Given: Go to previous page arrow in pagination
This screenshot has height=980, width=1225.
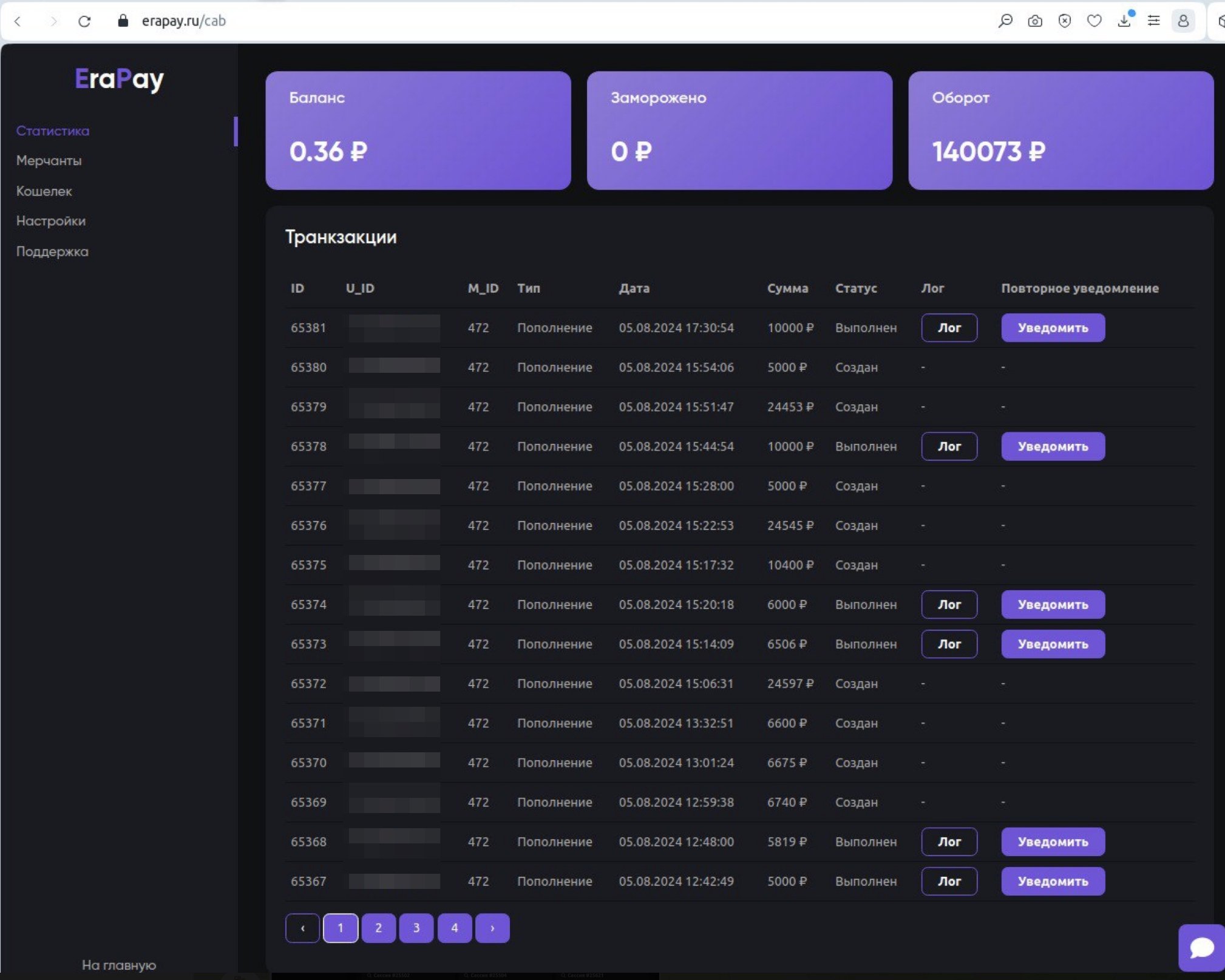Looking at the screenshot, I should click(302, 928).
